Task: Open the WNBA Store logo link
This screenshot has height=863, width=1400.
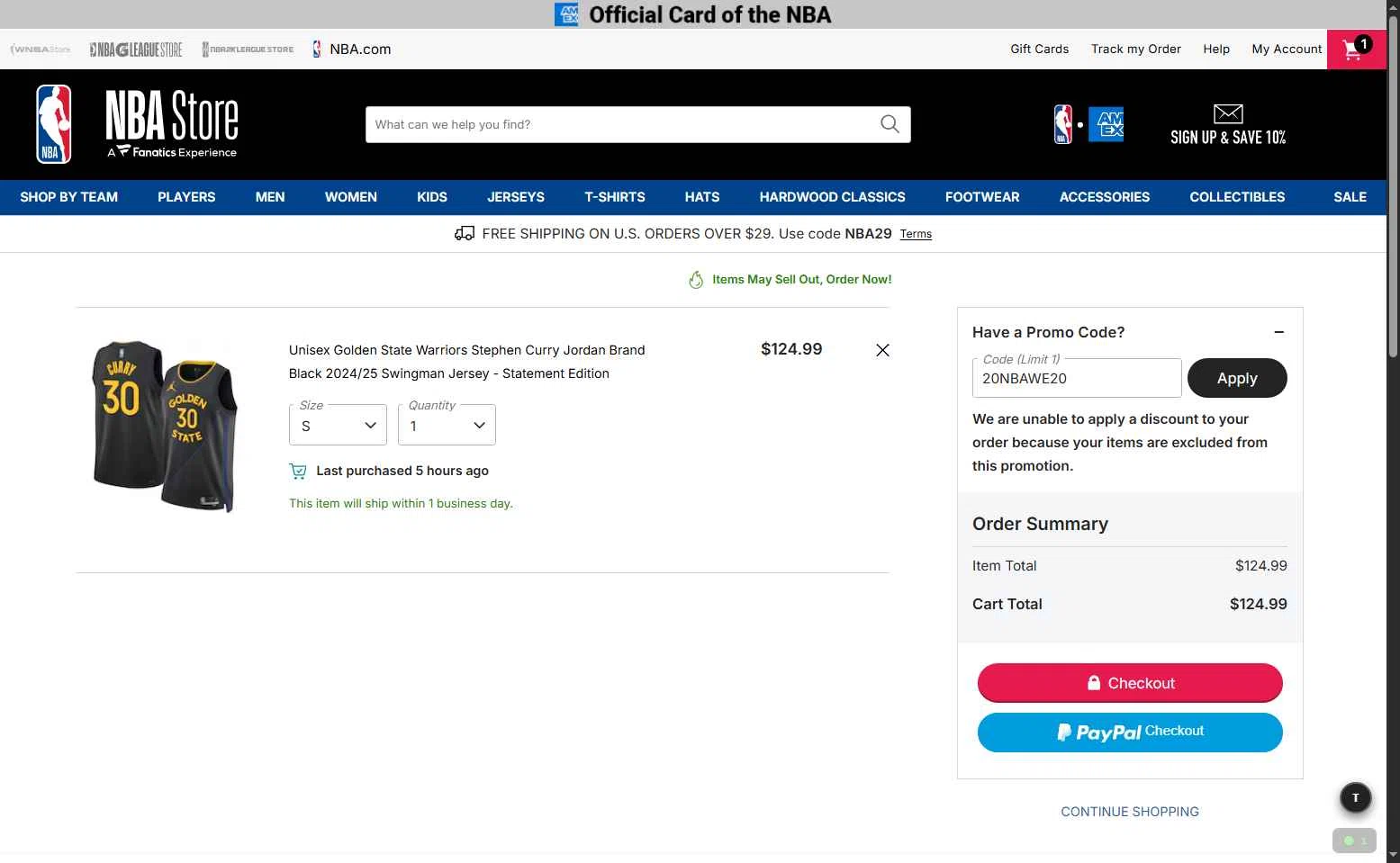Action: pyautogui.click(x=41, y=49)
